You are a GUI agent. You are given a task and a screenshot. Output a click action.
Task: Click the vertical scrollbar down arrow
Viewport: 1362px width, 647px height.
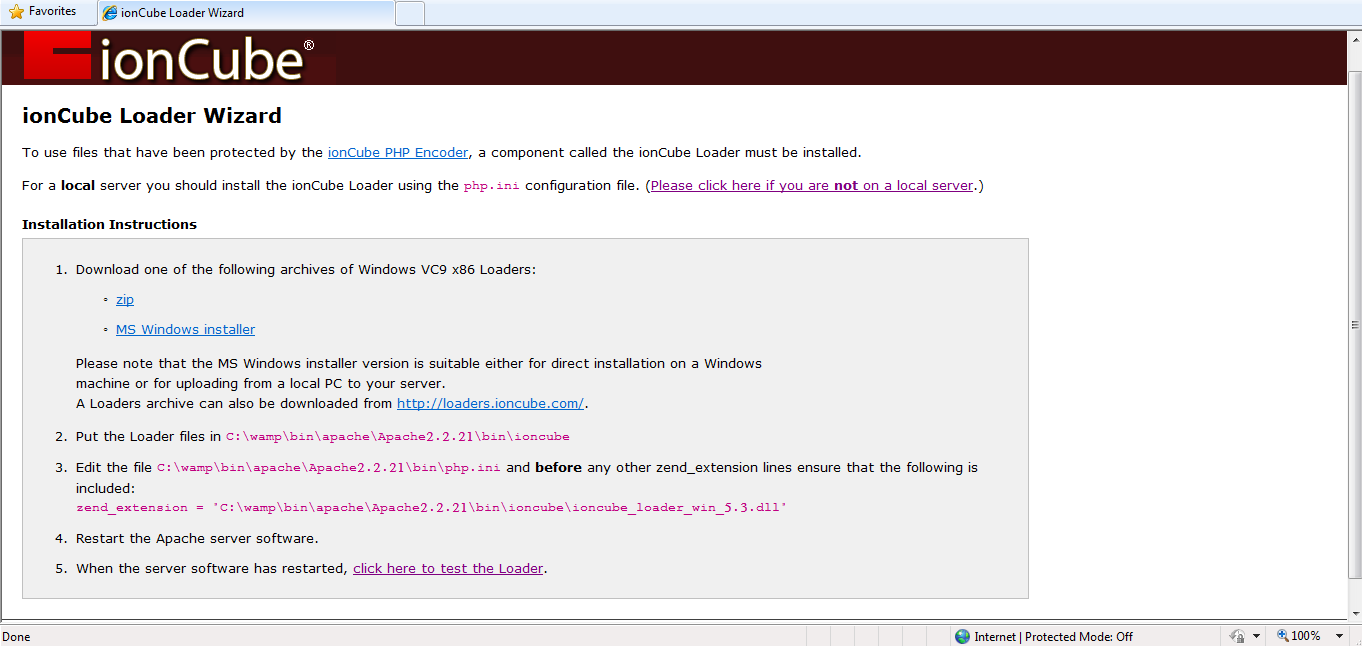pyautogui.click(x=1355, y=611)
